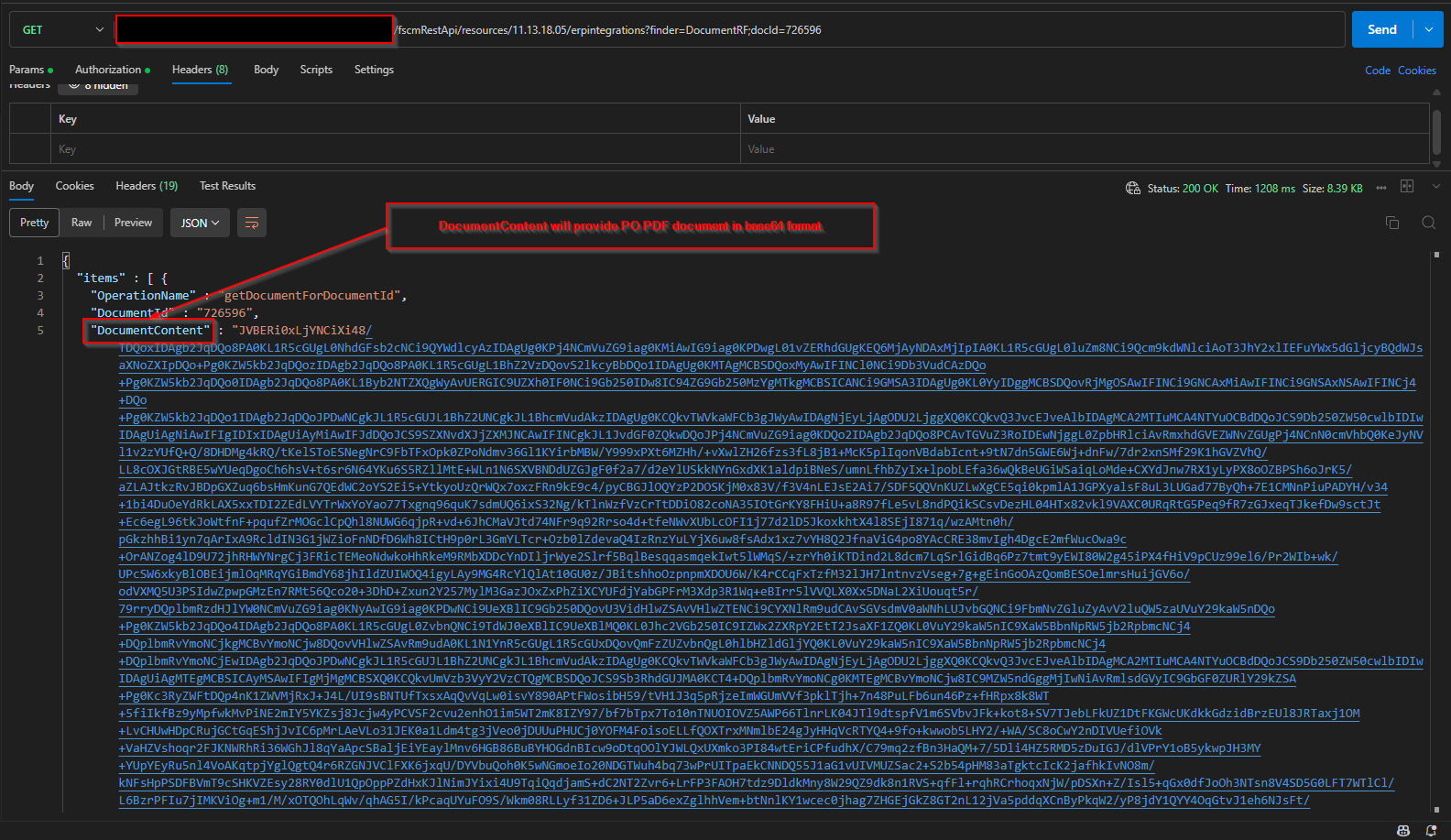The width and height of the screenshot is (1451, 840).
Task: Open the Test Results tab
Action: coord(227,186)
